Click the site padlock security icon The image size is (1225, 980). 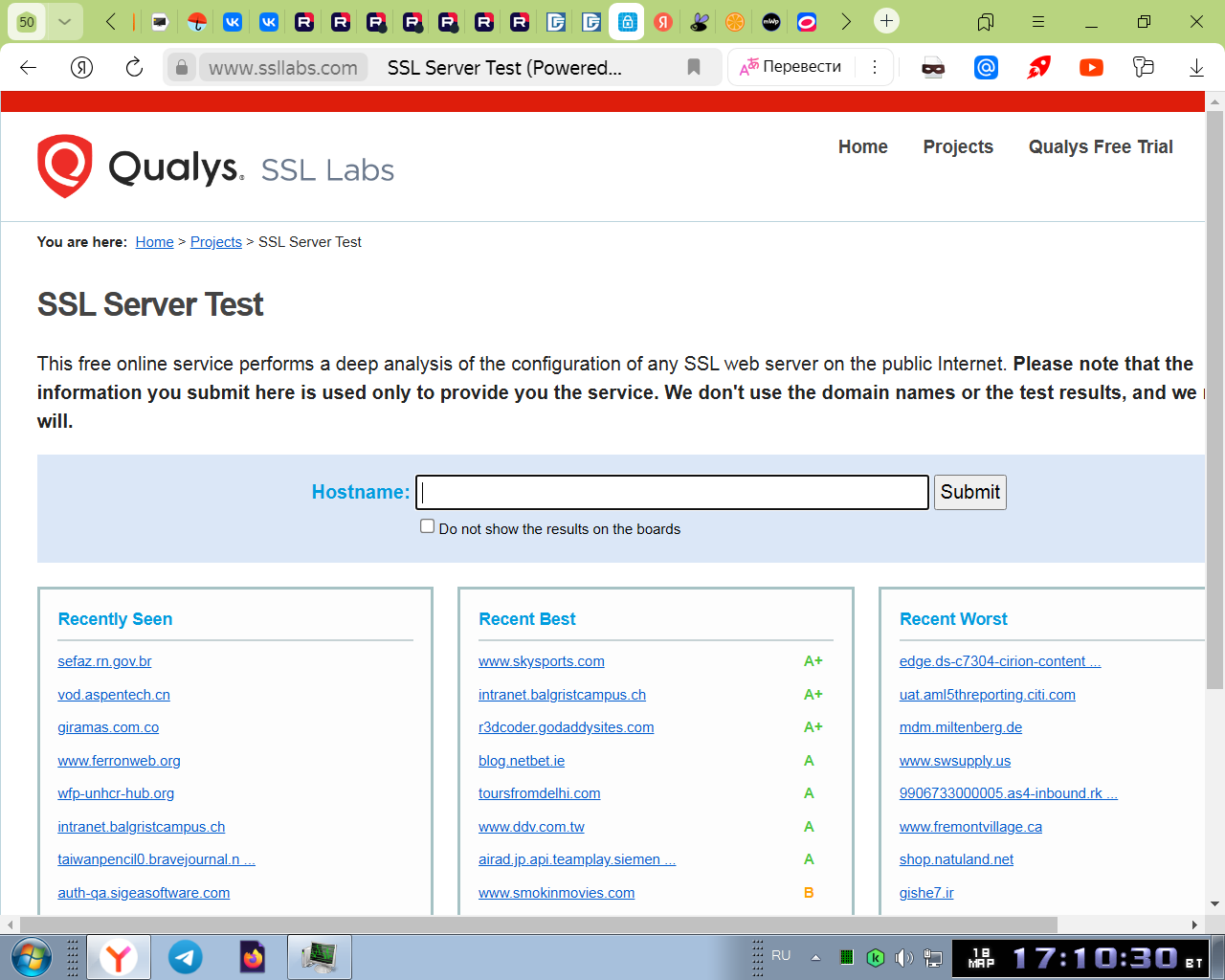click(x=181, y=67)
